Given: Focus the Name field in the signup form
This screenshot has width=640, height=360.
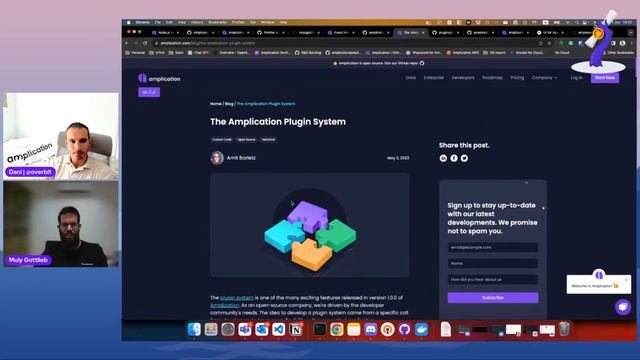Looking at the screenshot, I should pyautogui.click(x=493, y=263).
